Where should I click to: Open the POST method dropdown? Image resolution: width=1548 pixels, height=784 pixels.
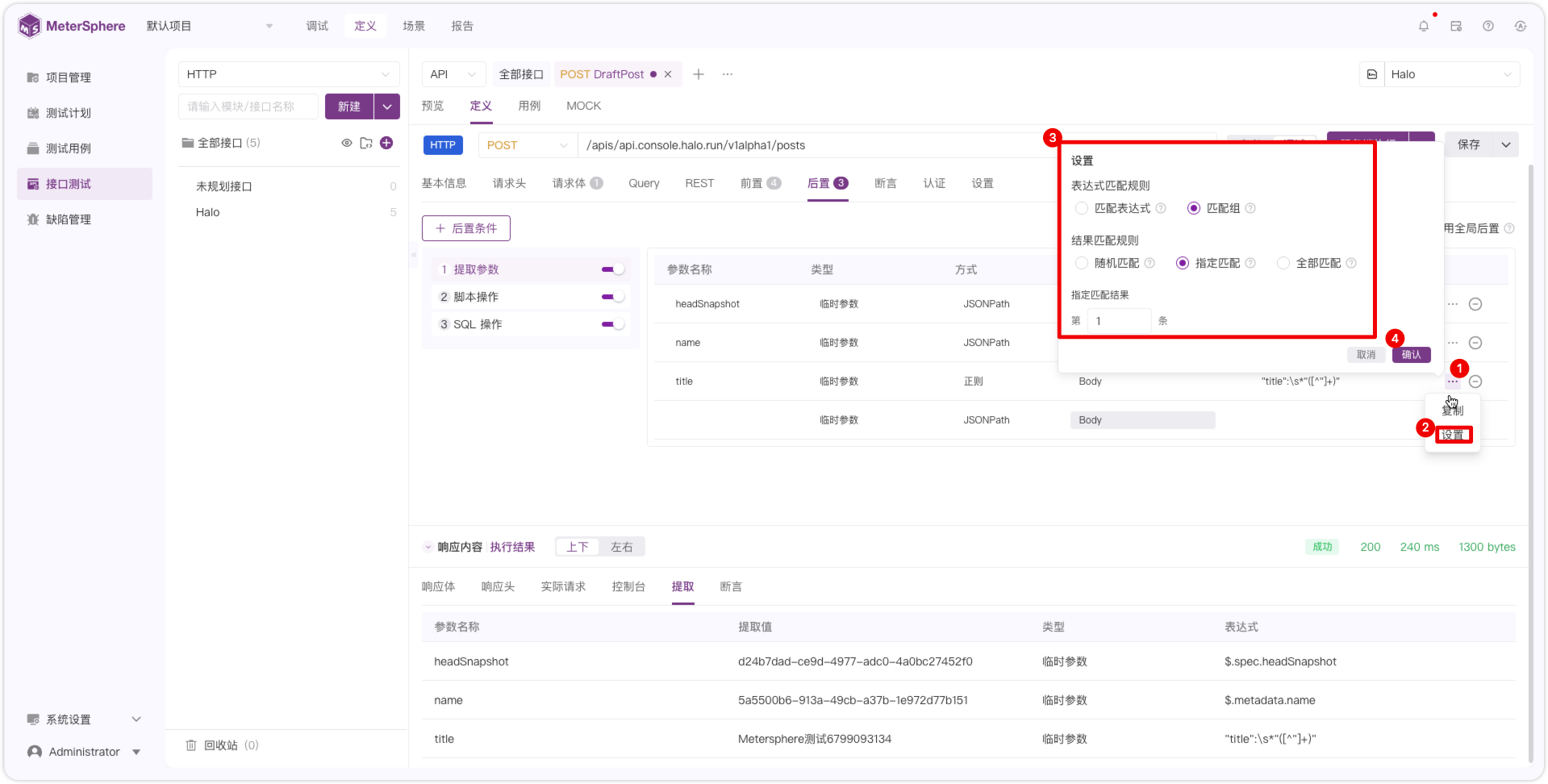pos(528,145)
